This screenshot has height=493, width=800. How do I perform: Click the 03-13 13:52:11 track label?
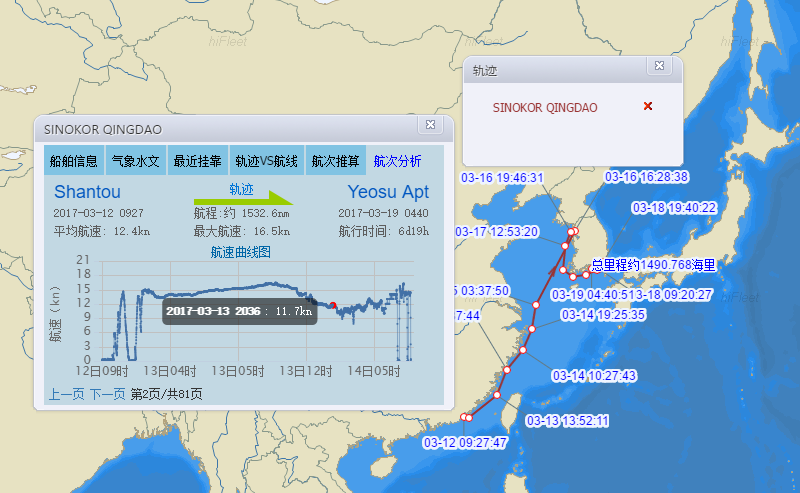pos(567,421)
